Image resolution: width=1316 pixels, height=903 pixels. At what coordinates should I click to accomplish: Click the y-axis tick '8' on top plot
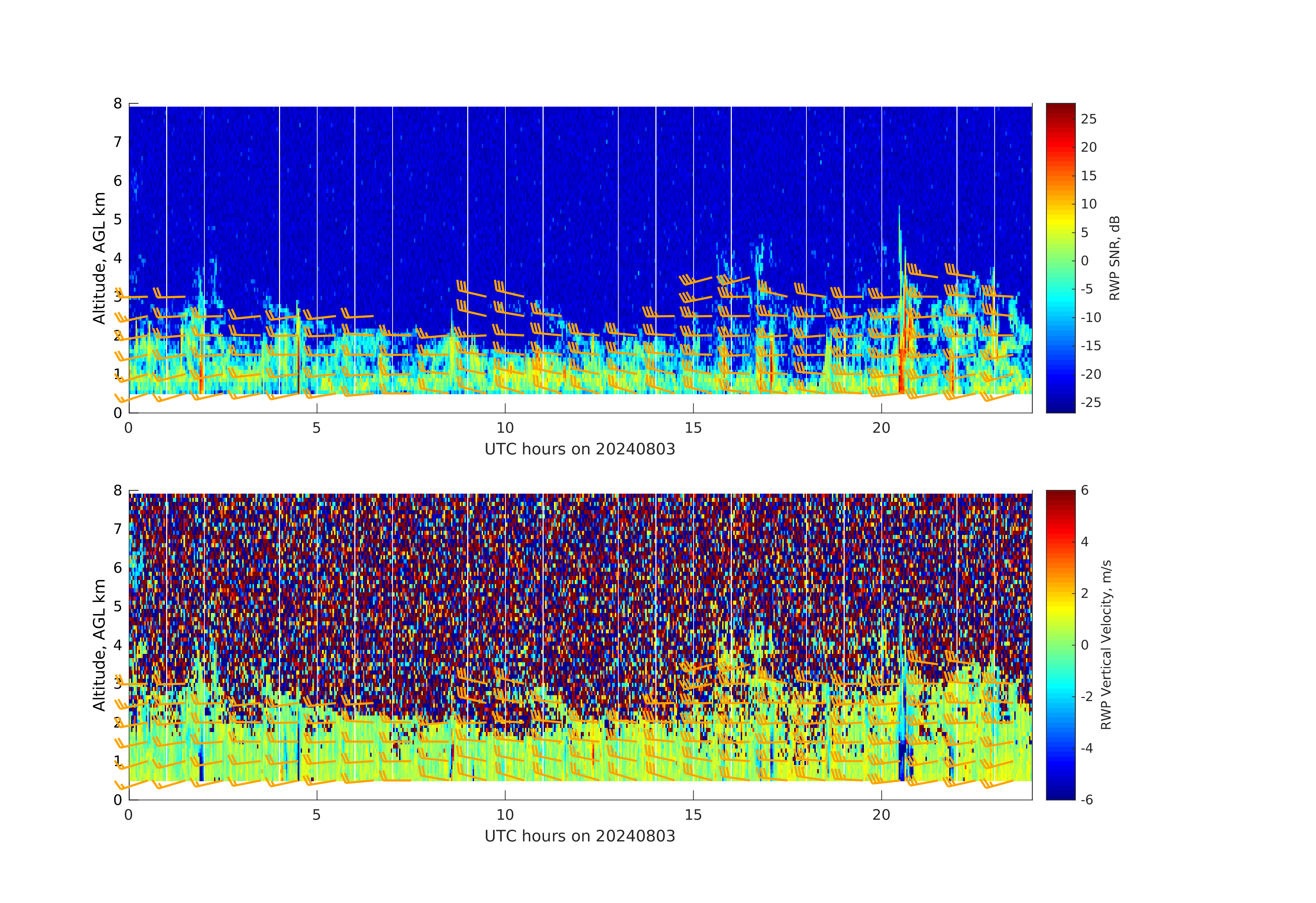[118, 104]
